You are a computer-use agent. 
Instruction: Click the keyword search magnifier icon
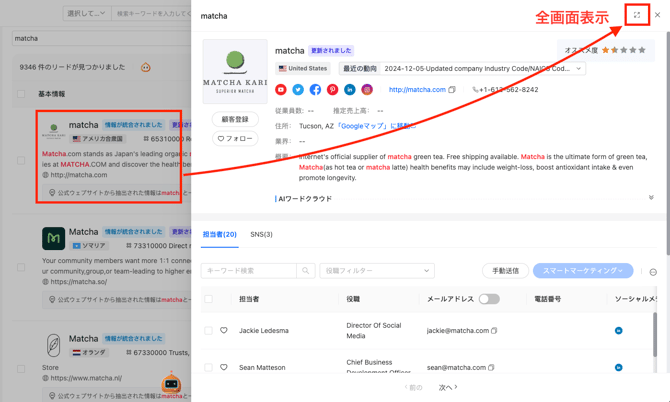click(306, 270)
